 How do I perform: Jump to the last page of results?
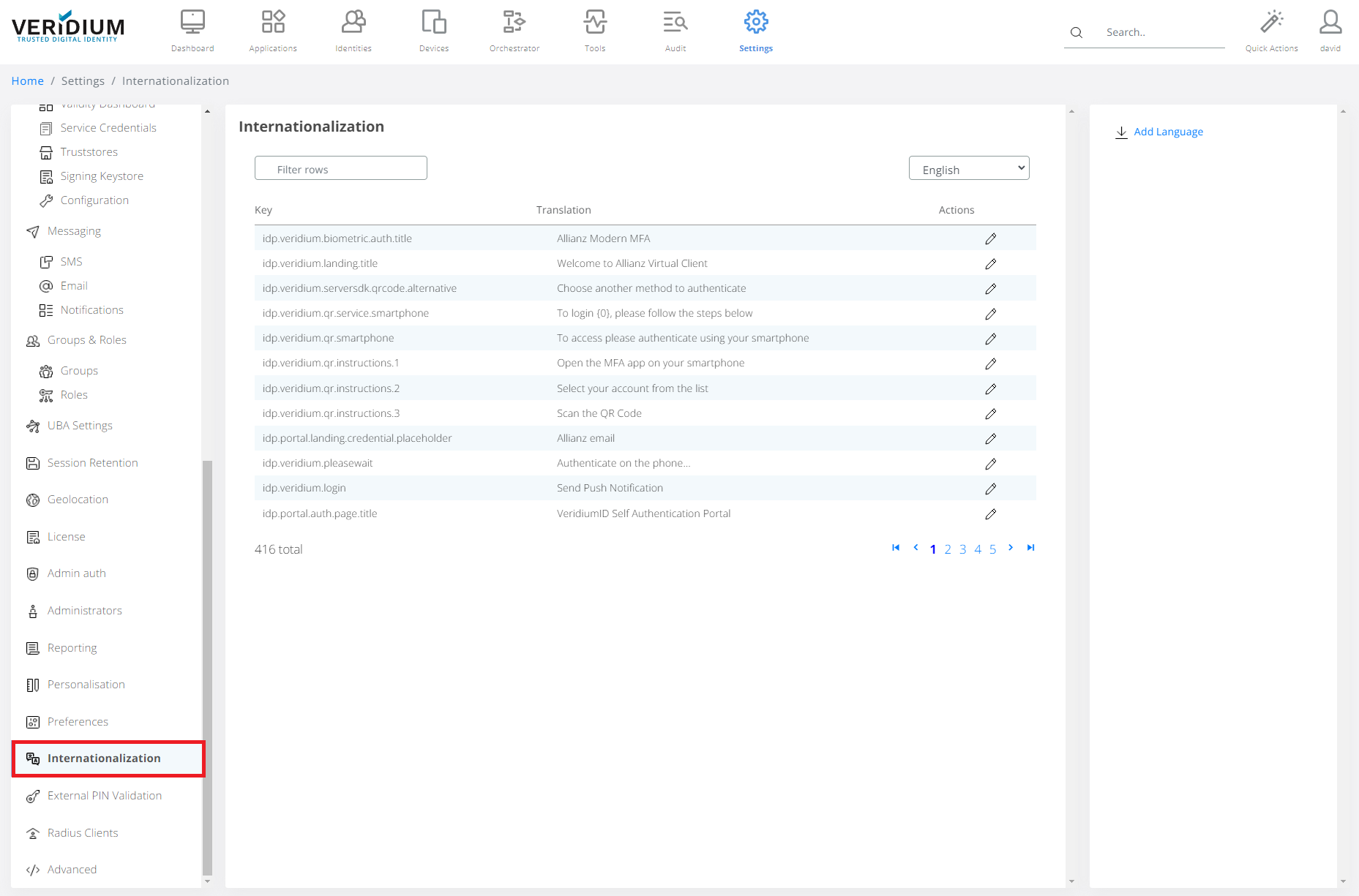pos(1030,548)
